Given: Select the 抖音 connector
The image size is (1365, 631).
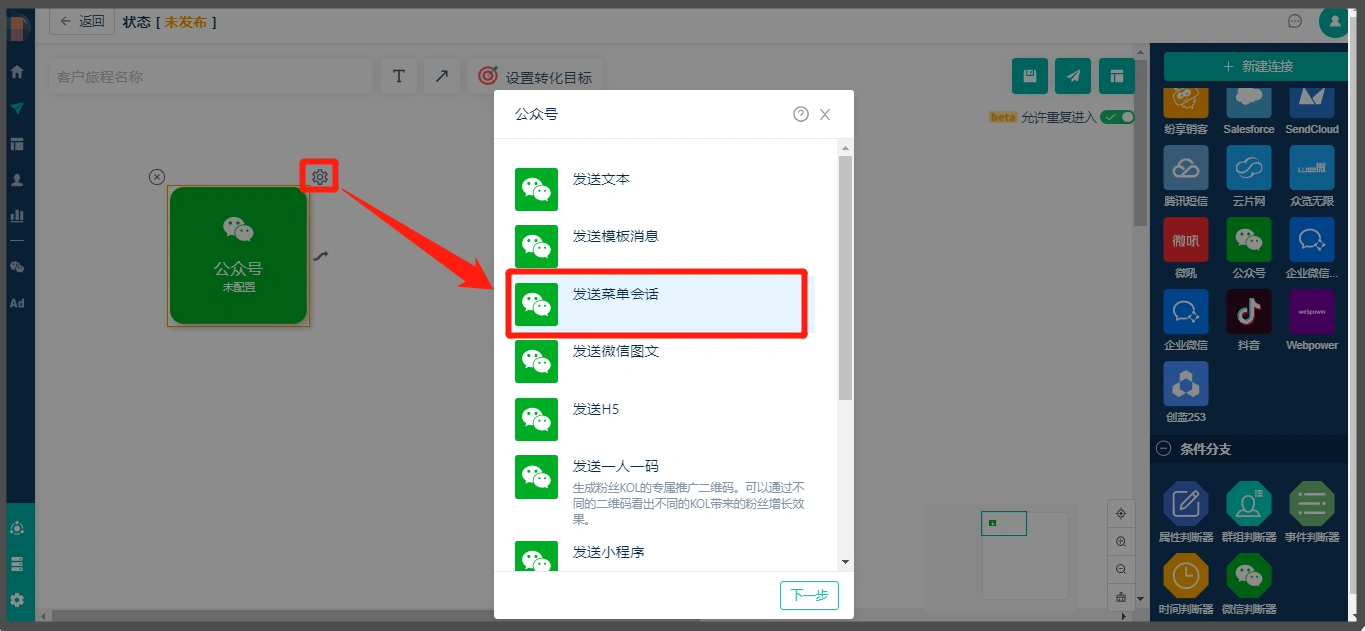Looking at the screenshot, I should pyautogui.click(x=1249, y=320).
